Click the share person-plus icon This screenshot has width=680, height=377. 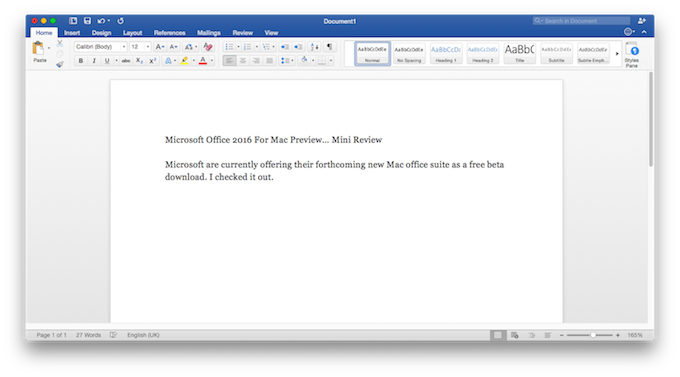pyautogui.click(x=642, y=20)
